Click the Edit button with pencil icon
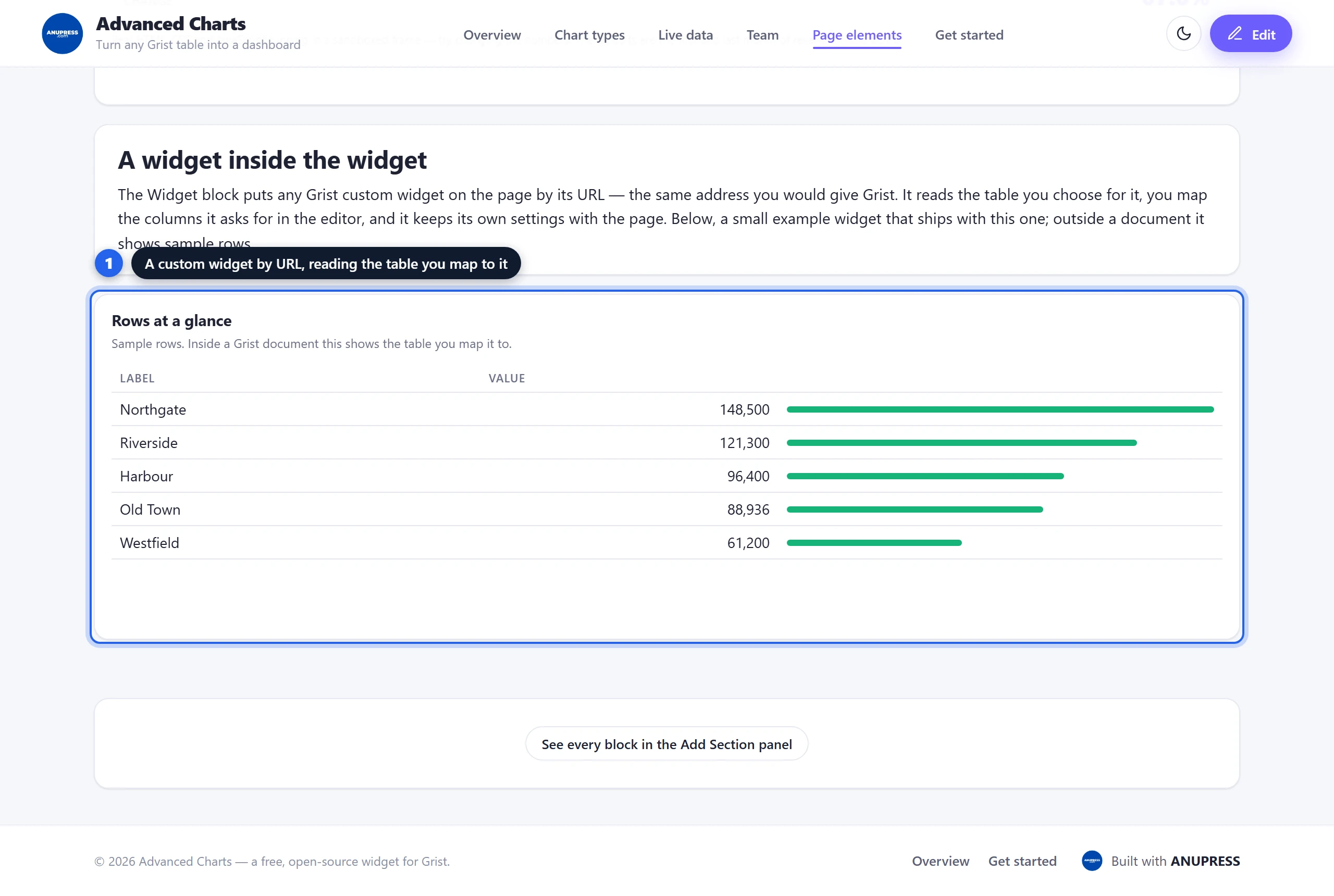The width and height of the screenshot is (1334, 896). click(x=1251, y=34)
